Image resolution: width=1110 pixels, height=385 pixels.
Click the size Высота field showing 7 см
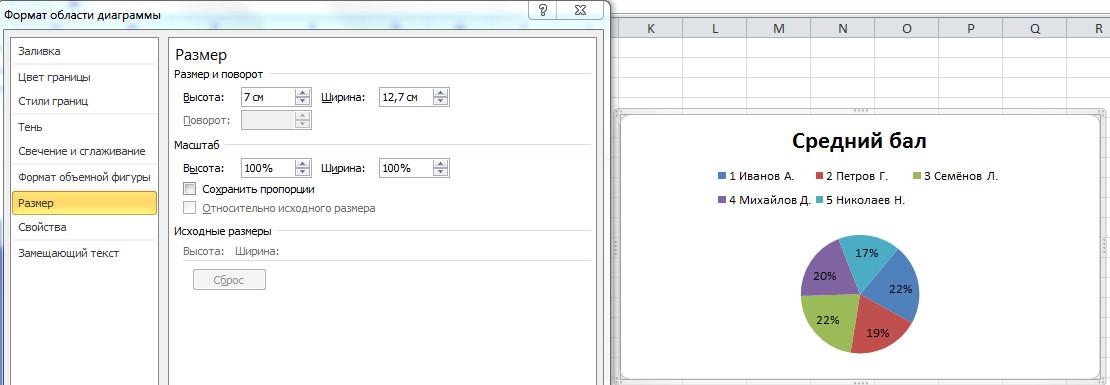point(268,97)
